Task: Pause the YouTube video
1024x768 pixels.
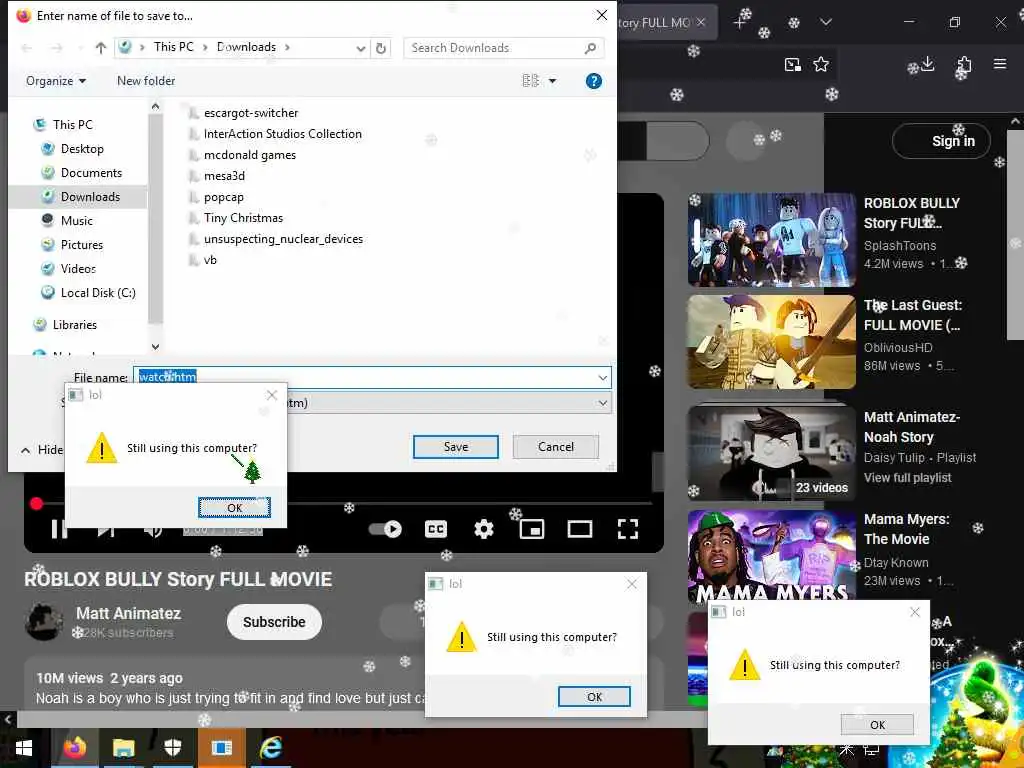Action: tap(59, 529)
